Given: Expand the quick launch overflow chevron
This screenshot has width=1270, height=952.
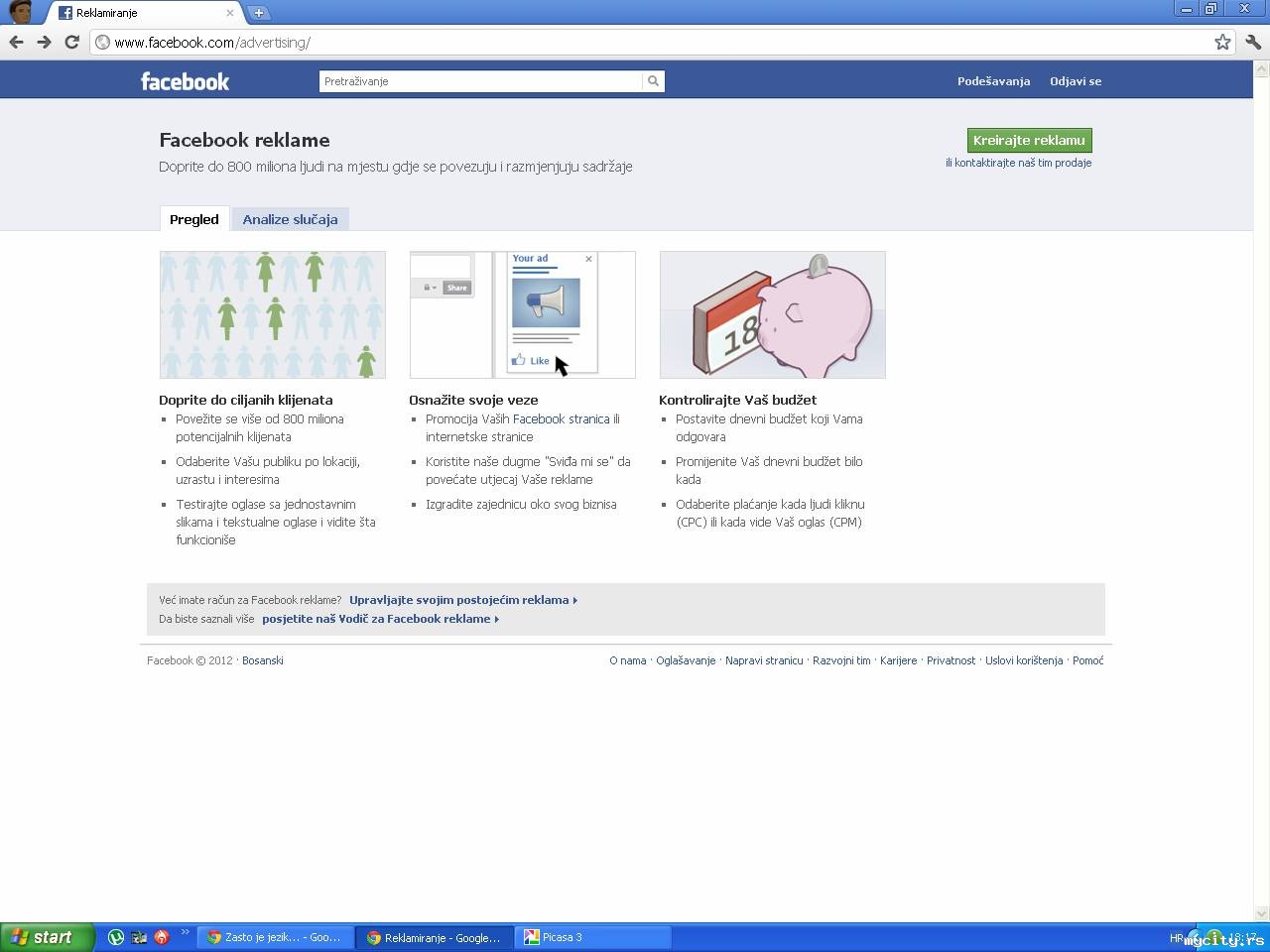Looking at the screenshot, I should [185, 932].
